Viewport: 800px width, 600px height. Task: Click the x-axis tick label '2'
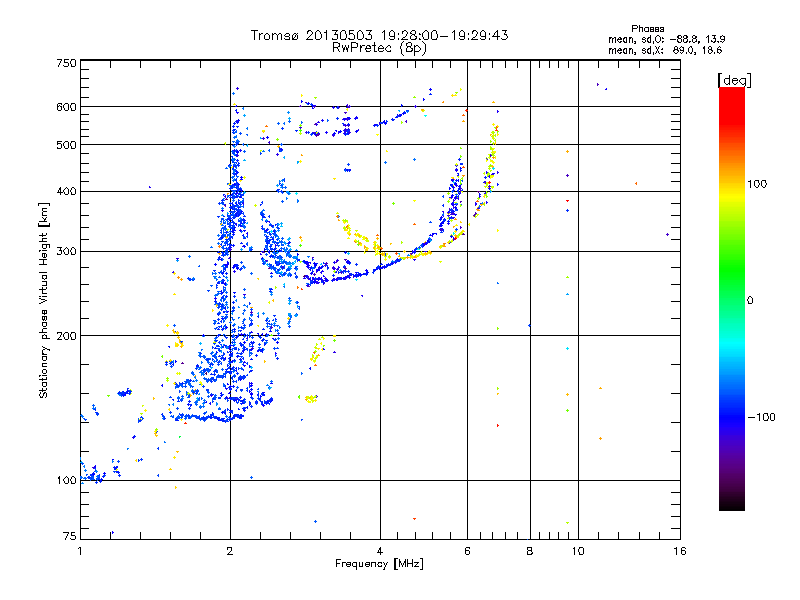click(230, 551)
